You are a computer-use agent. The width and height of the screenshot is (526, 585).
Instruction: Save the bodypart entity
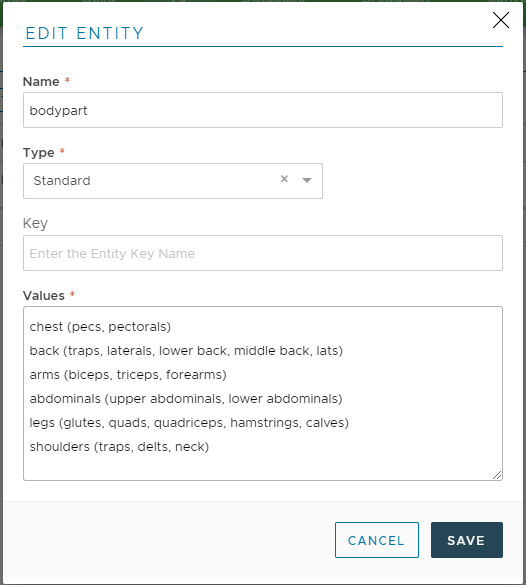(x=467, y=540)
